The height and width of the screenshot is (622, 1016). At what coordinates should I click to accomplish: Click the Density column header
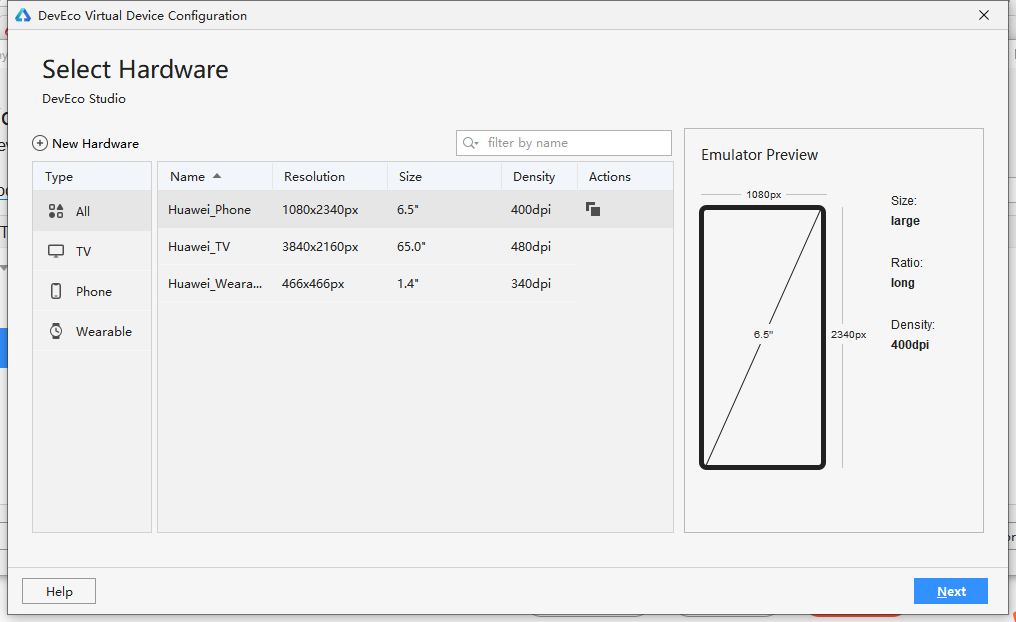tap(539, 177)
